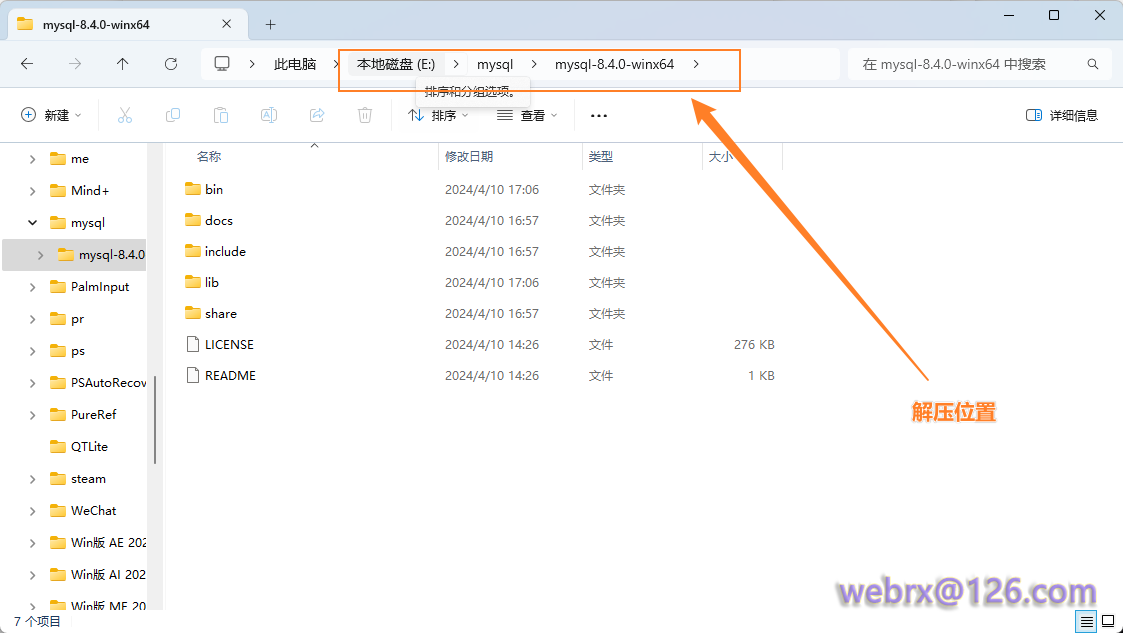Select the README file
Viewport: 1123px width, 633px height.
point(230,375)
